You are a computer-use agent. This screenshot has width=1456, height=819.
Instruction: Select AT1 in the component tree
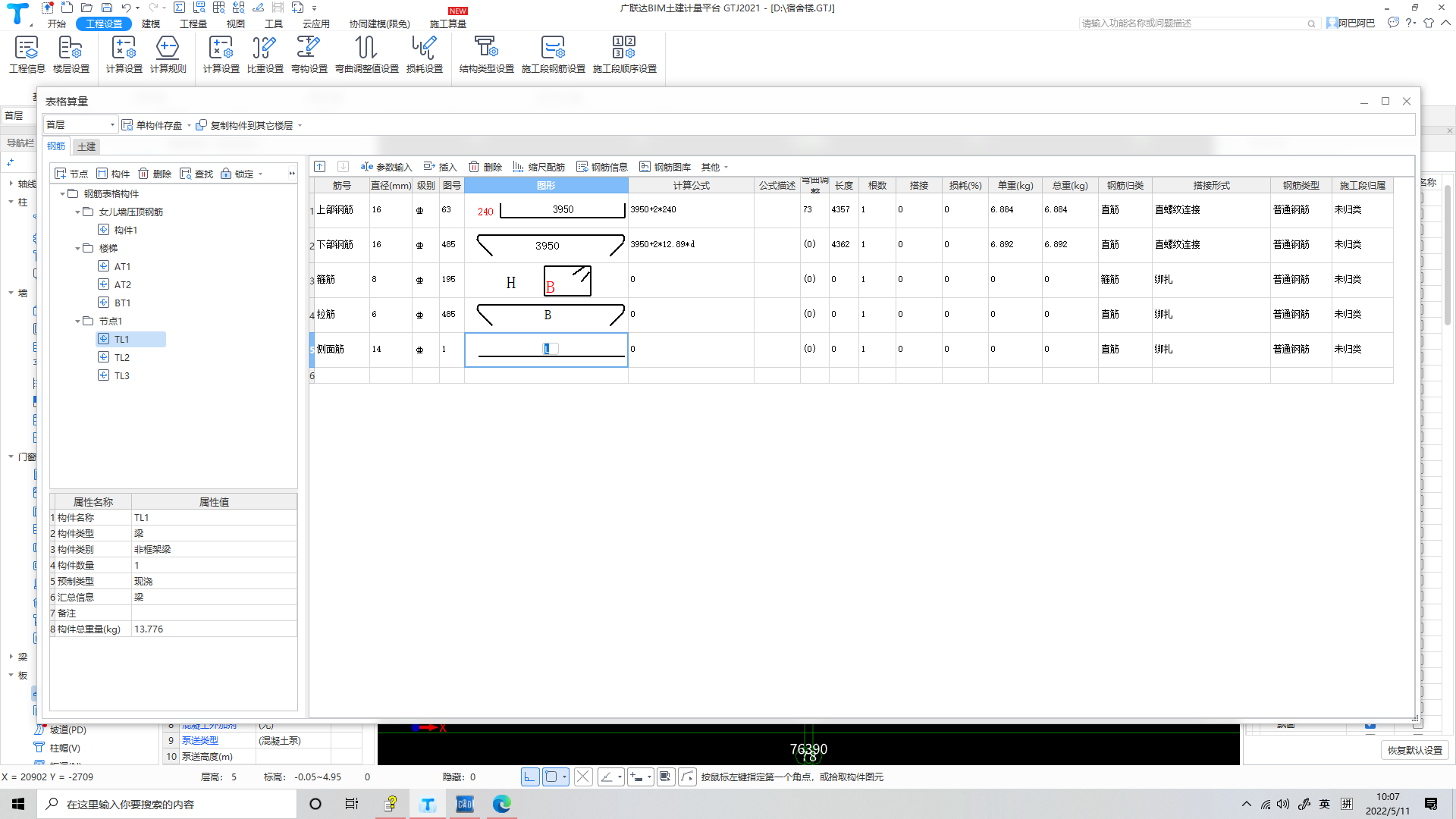coord(122,266)
